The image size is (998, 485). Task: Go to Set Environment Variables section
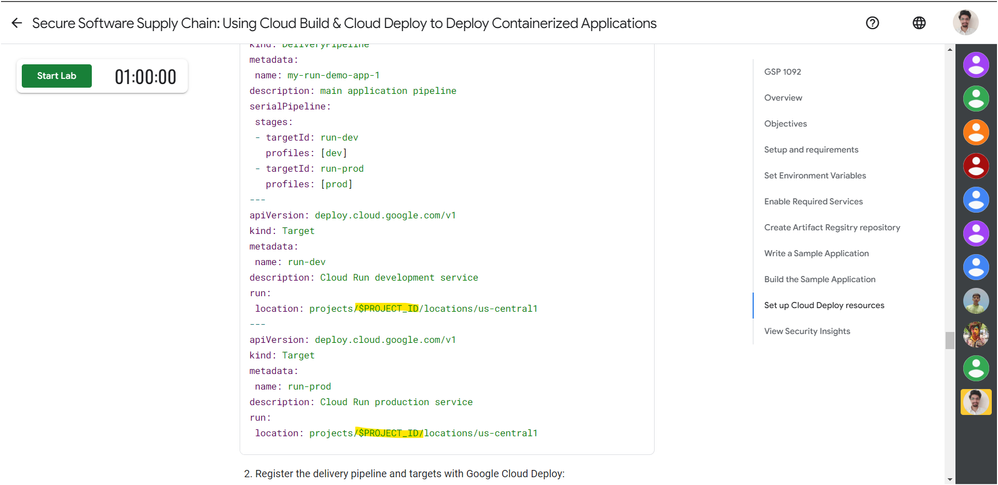815,176
